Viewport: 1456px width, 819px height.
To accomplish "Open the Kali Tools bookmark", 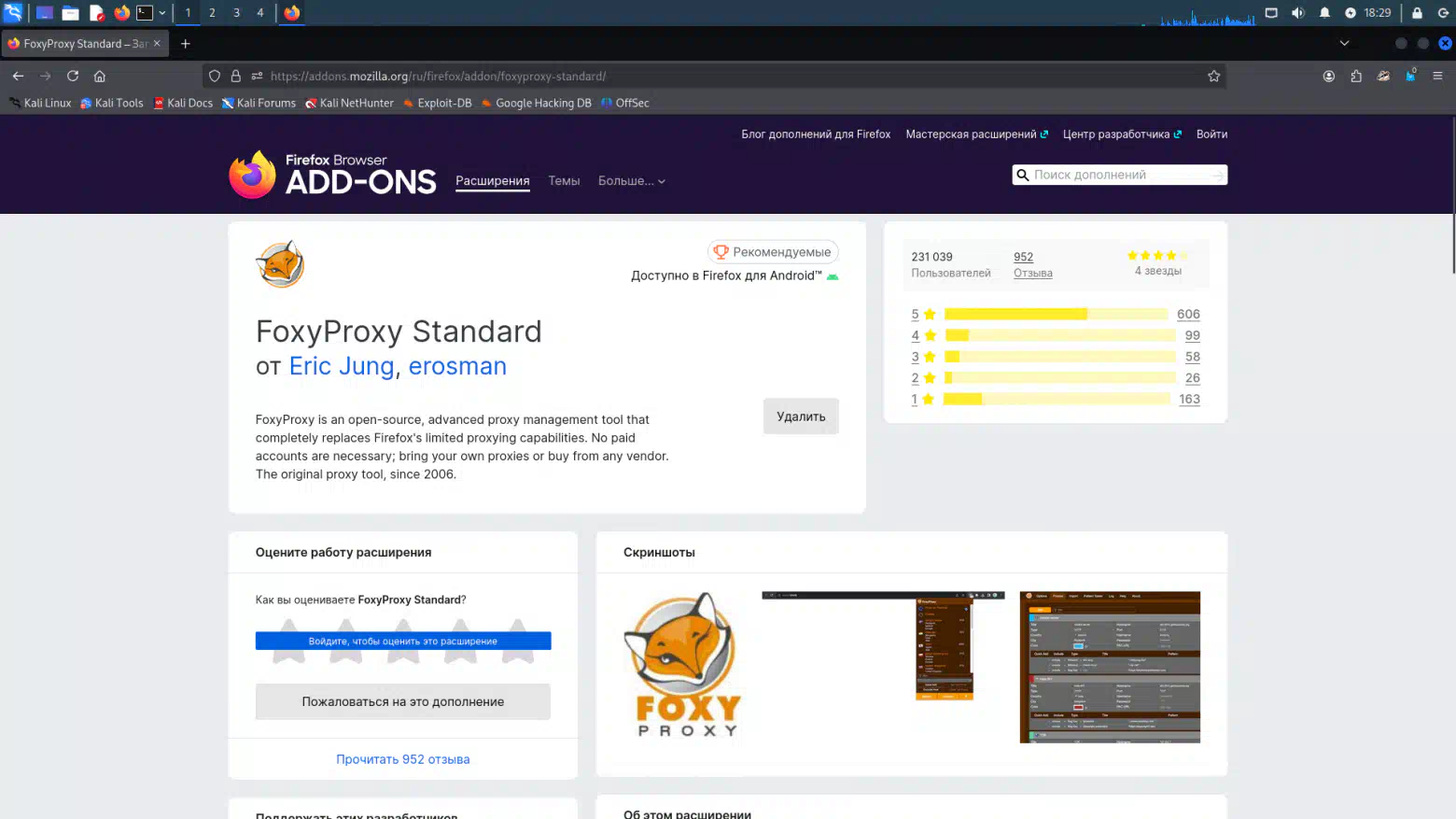I will (x=112, y=103).
